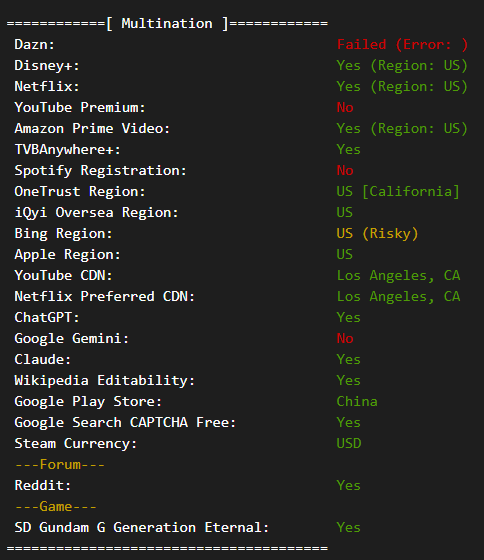
Task: Select the Amazon Prime Video label
Action: tap(92, 129)
